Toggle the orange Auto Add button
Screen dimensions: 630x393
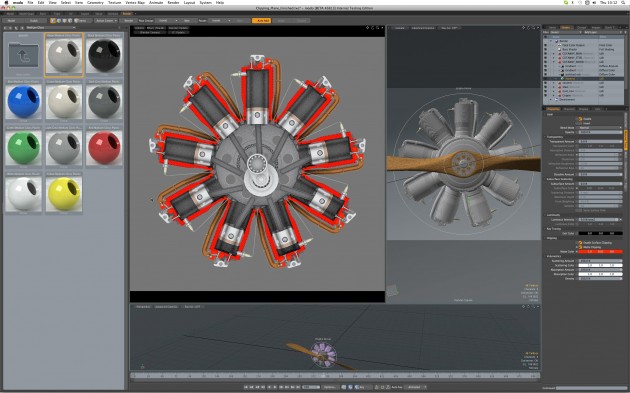[x=263, y=20]
